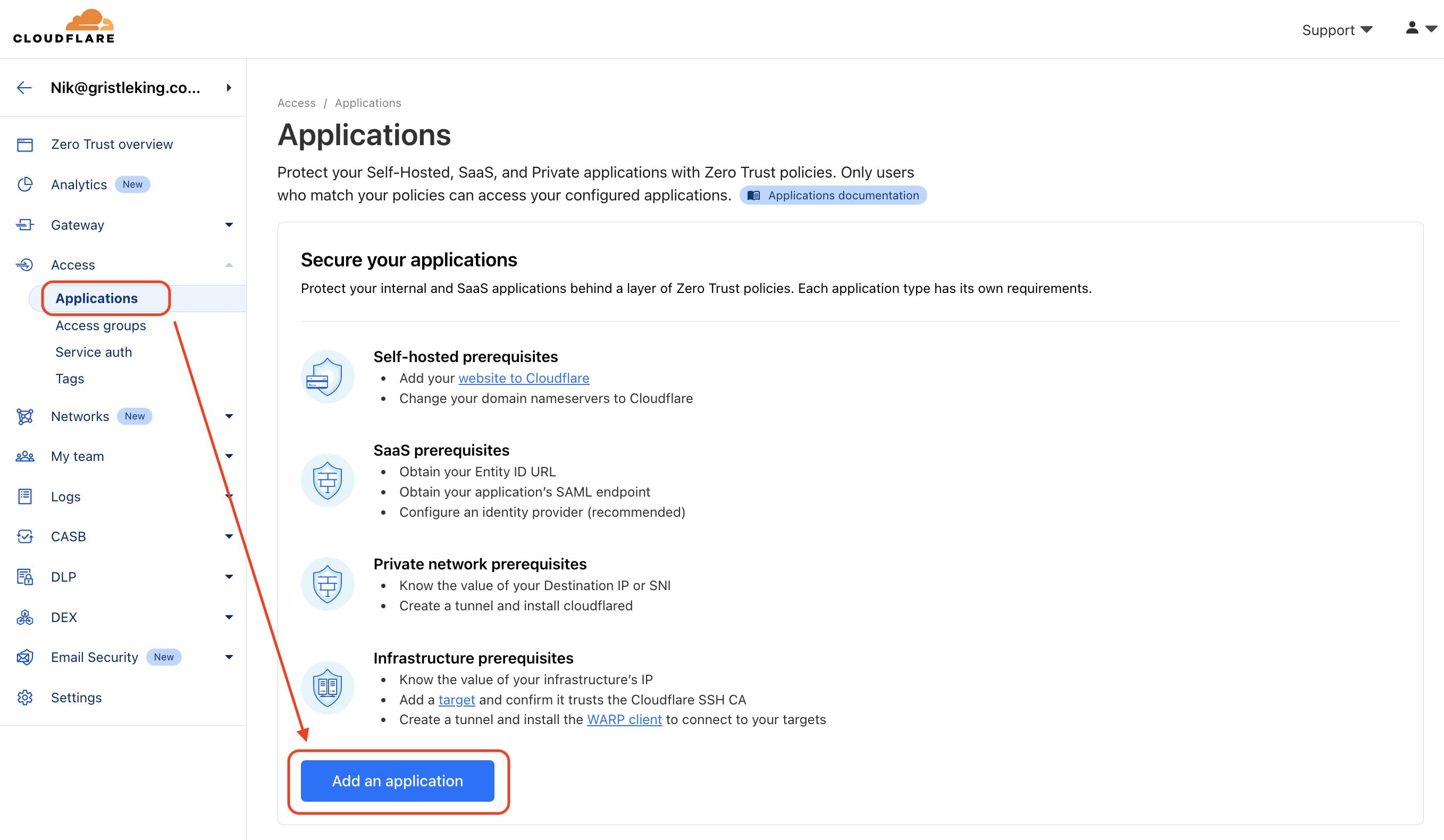Viewport: 1444px width, 840px height.
Task: Click the website to Cloudflare hyperlink
Action: click(524, 378)
